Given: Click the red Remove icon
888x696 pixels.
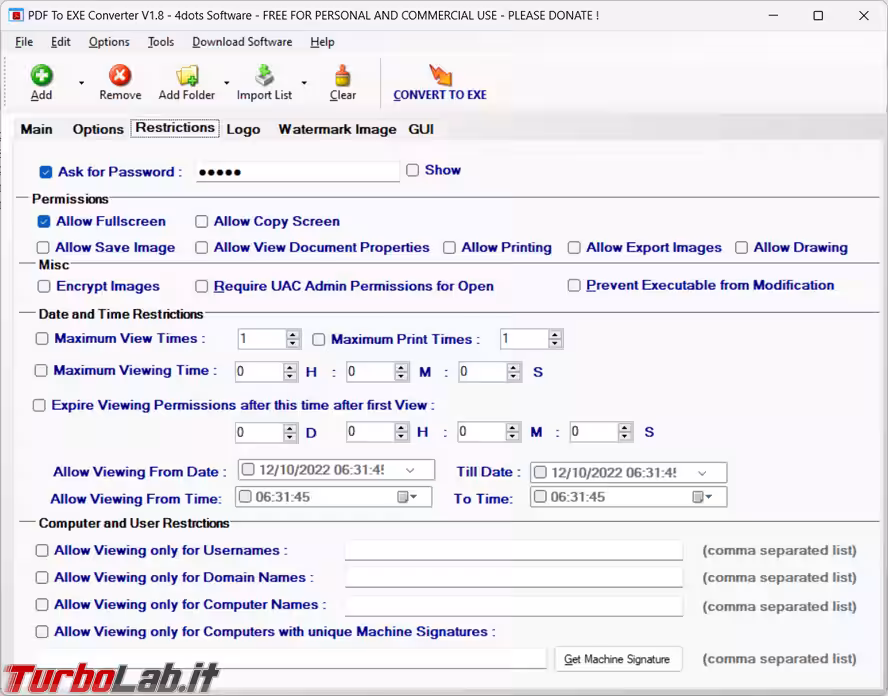Looking at the screenshot, I should tap(120, 75).
